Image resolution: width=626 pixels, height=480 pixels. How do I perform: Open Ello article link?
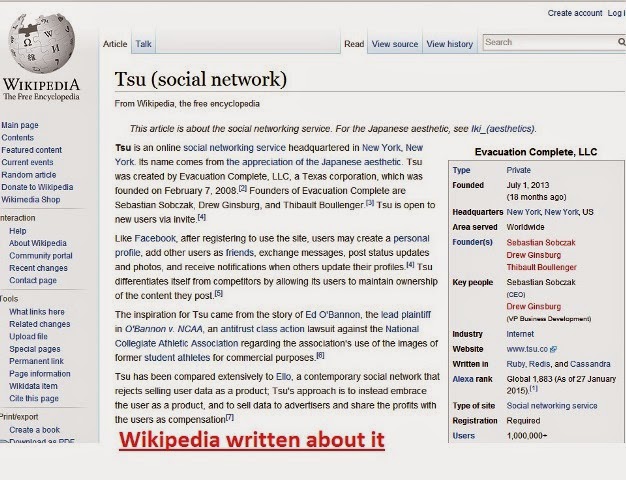pyautogui.click(x=283, y=377)
